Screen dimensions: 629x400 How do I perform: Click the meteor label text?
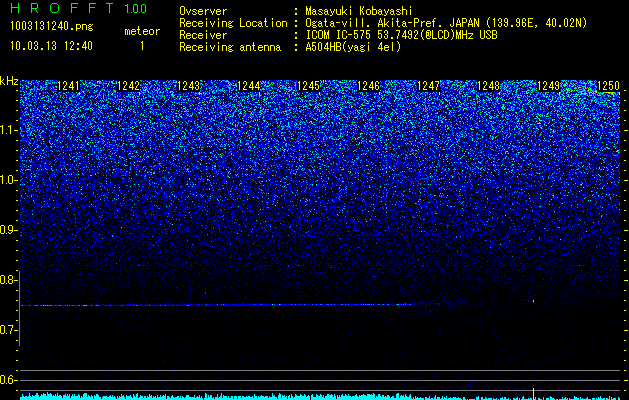pyautogui.click(x=142, y=31)
